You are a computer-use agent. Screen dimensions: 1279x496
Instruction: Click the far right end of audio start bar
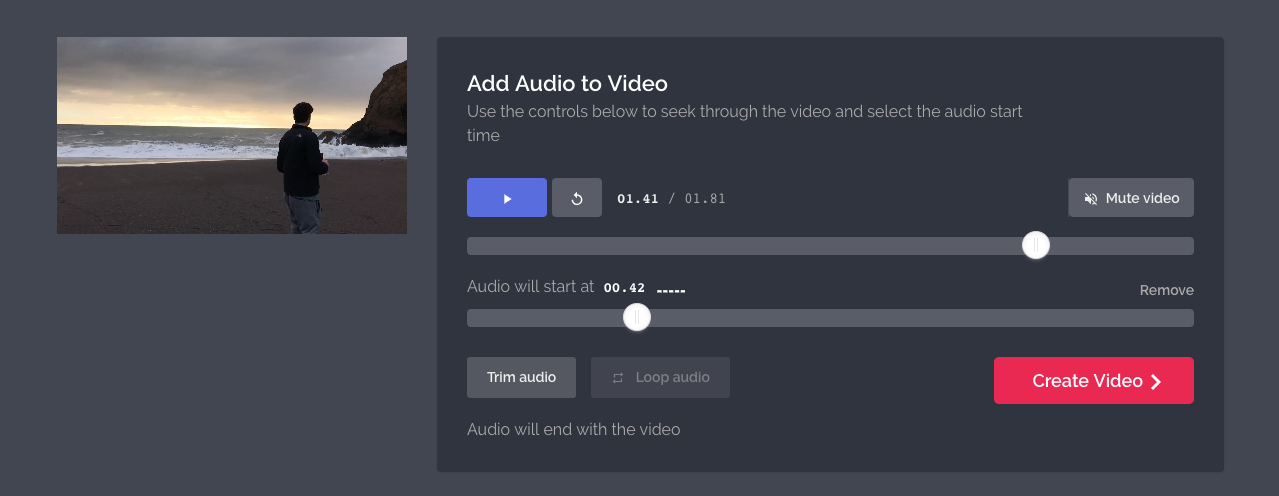[x=1188, y=318]
